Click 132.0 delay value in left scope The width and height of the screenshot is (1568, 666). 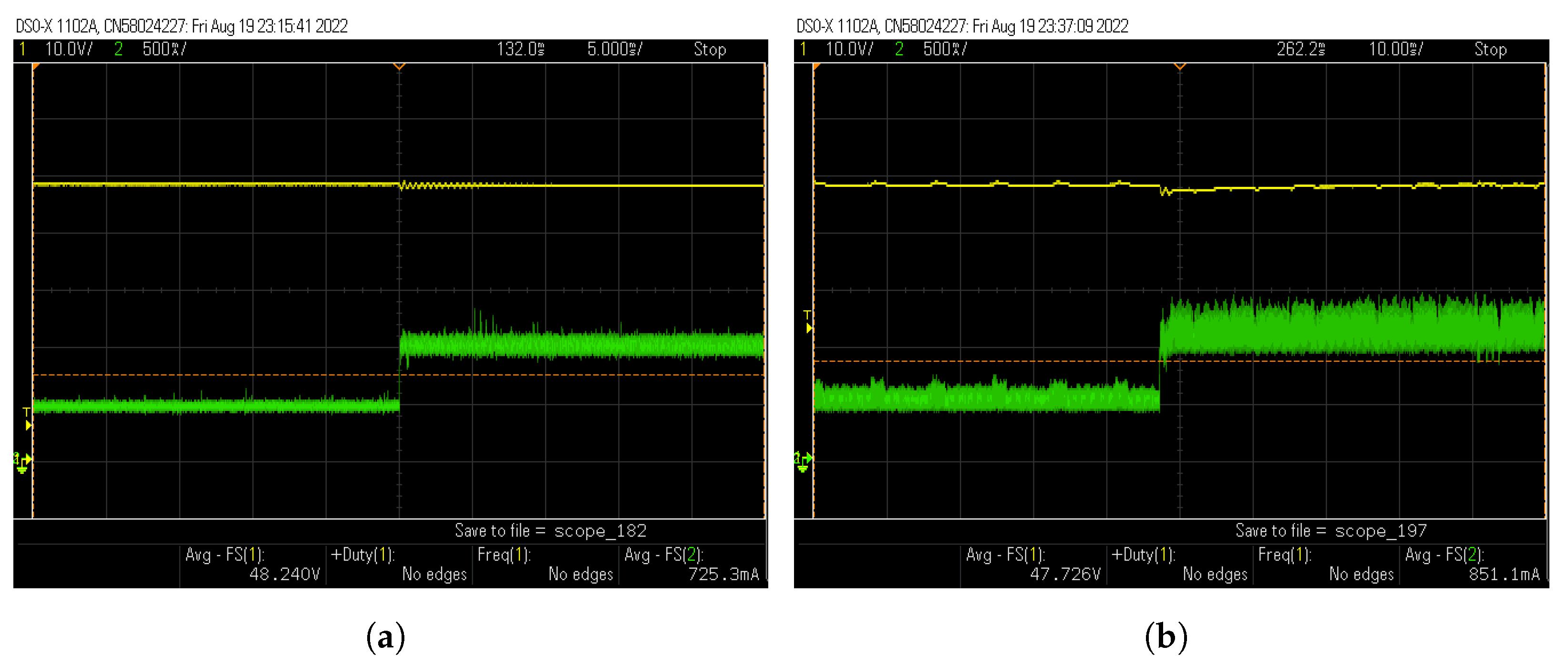520,49
